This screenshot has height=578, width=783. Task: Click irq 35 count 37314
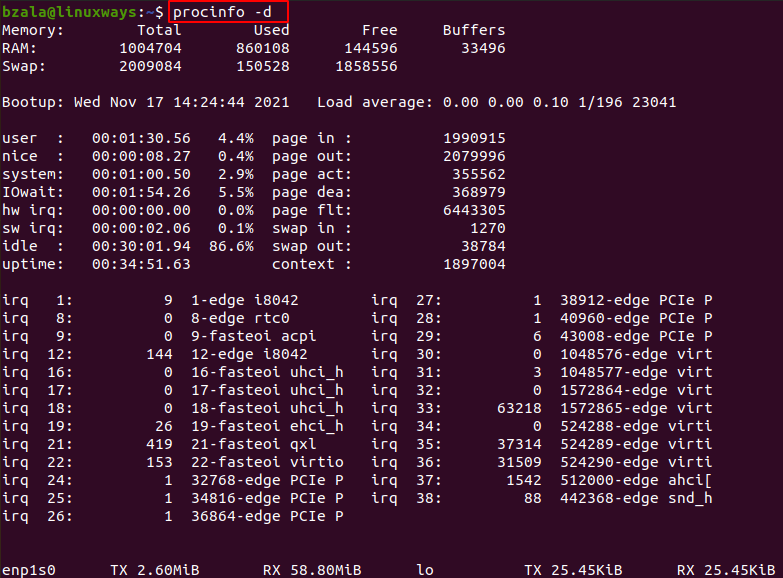tap(519, 444)
